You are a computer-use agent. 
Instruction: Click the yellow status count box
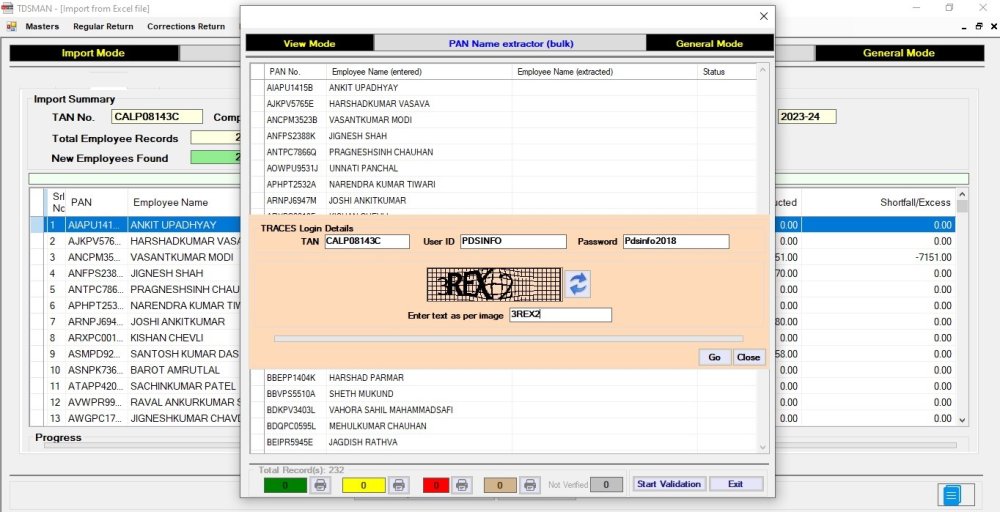[x=364, y=485]
